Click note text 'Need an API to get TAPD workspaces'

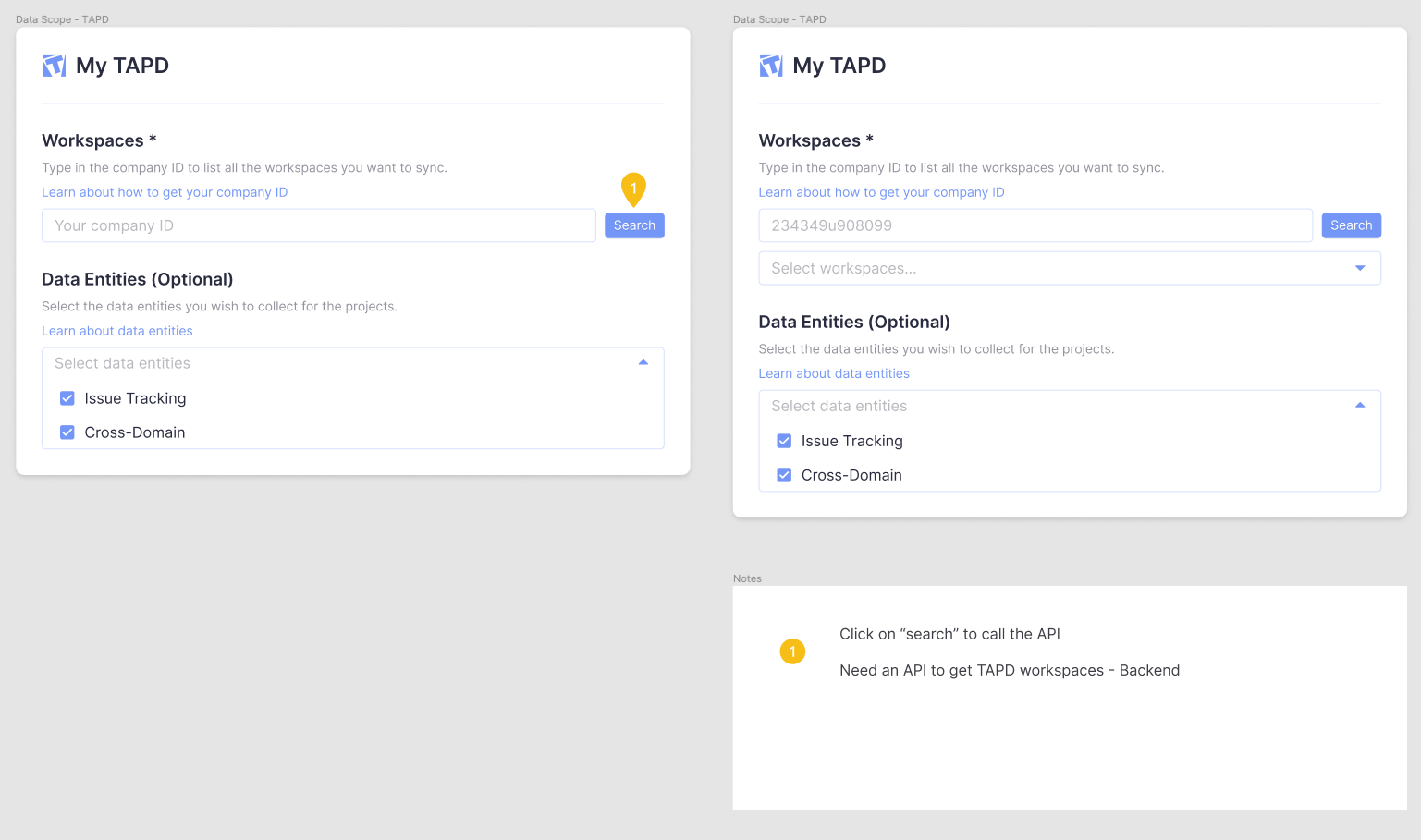[972, 670]
